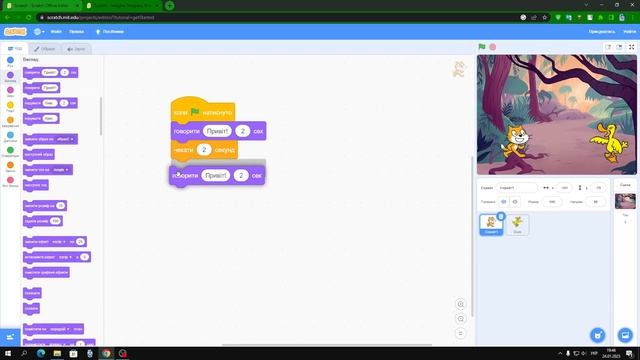Image resolution: width=640 pixels, height=360 pixels.
Task: Click the sprite direction field
Action: [596, 202]
